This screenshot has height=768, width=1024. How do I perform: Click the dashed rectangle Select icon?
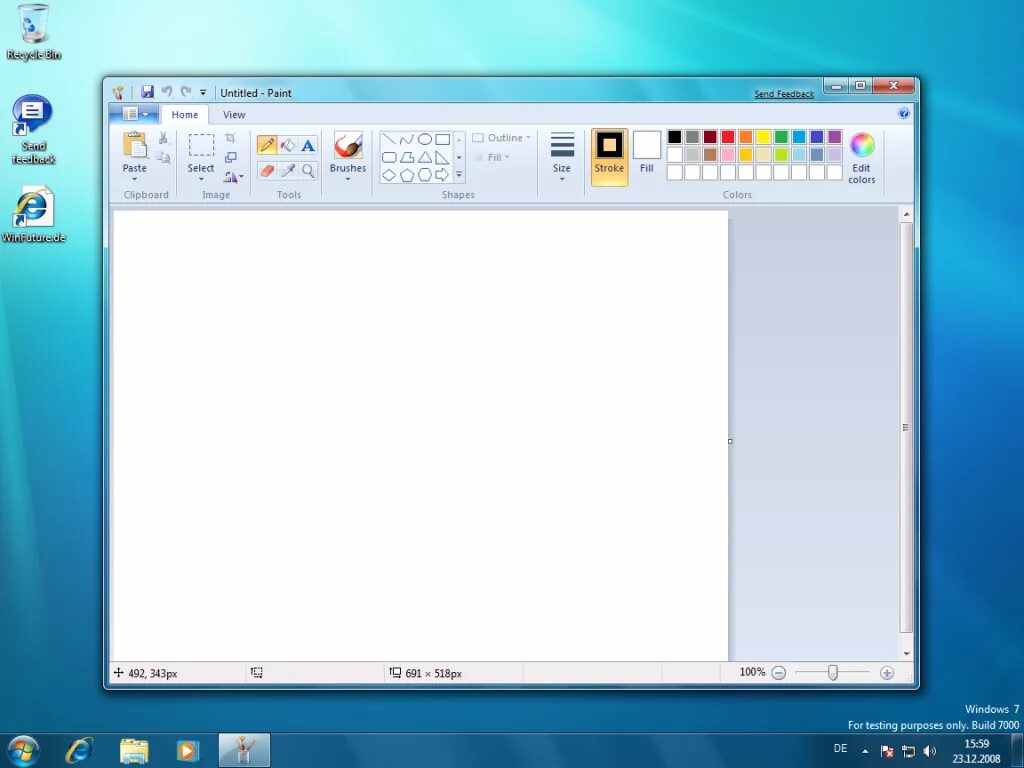pos(201,145)
